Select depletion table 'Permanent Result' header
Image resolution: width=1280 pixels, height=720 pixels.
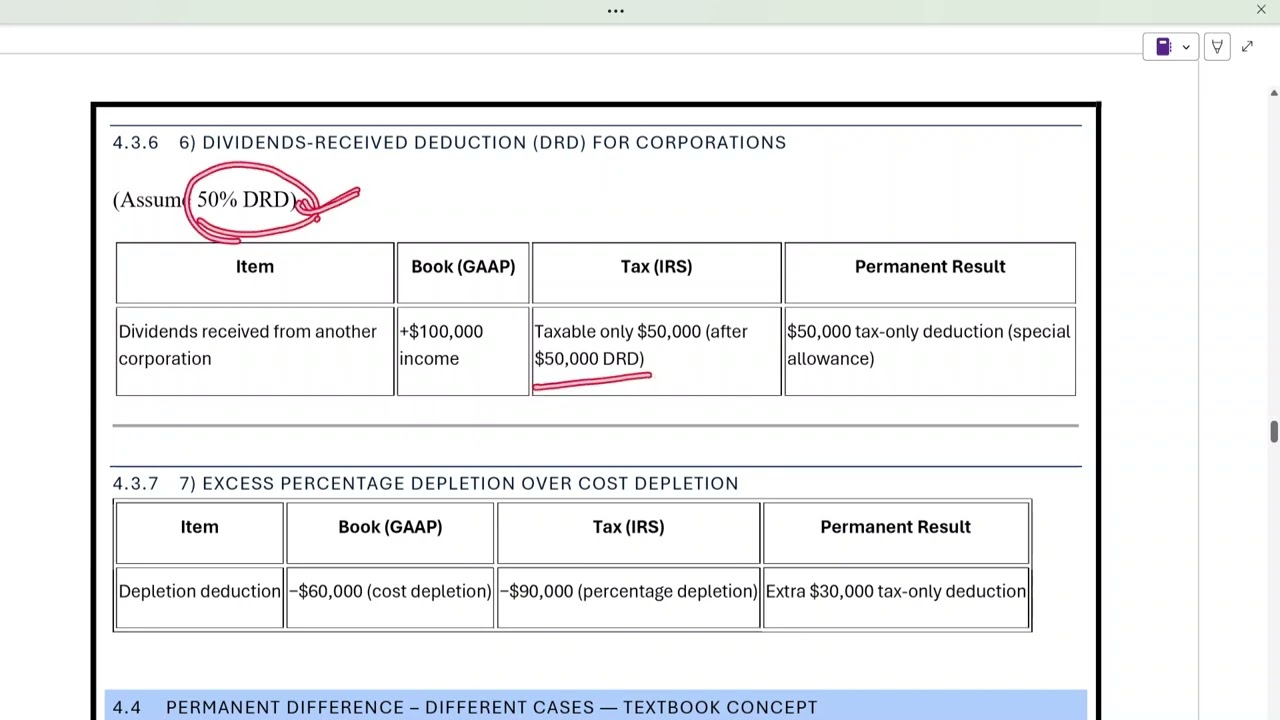point(895,533)
